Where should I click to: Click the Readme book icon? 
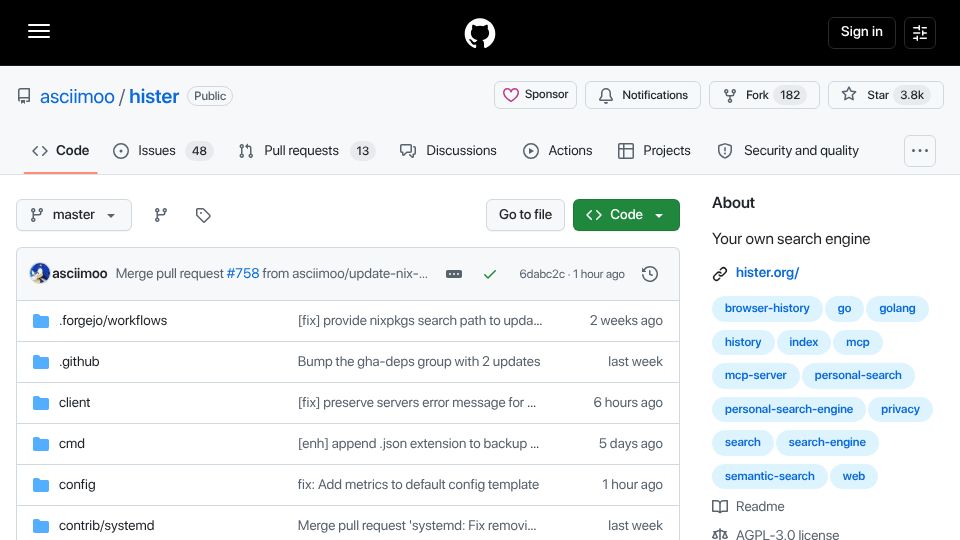click(x=720, y=506)
